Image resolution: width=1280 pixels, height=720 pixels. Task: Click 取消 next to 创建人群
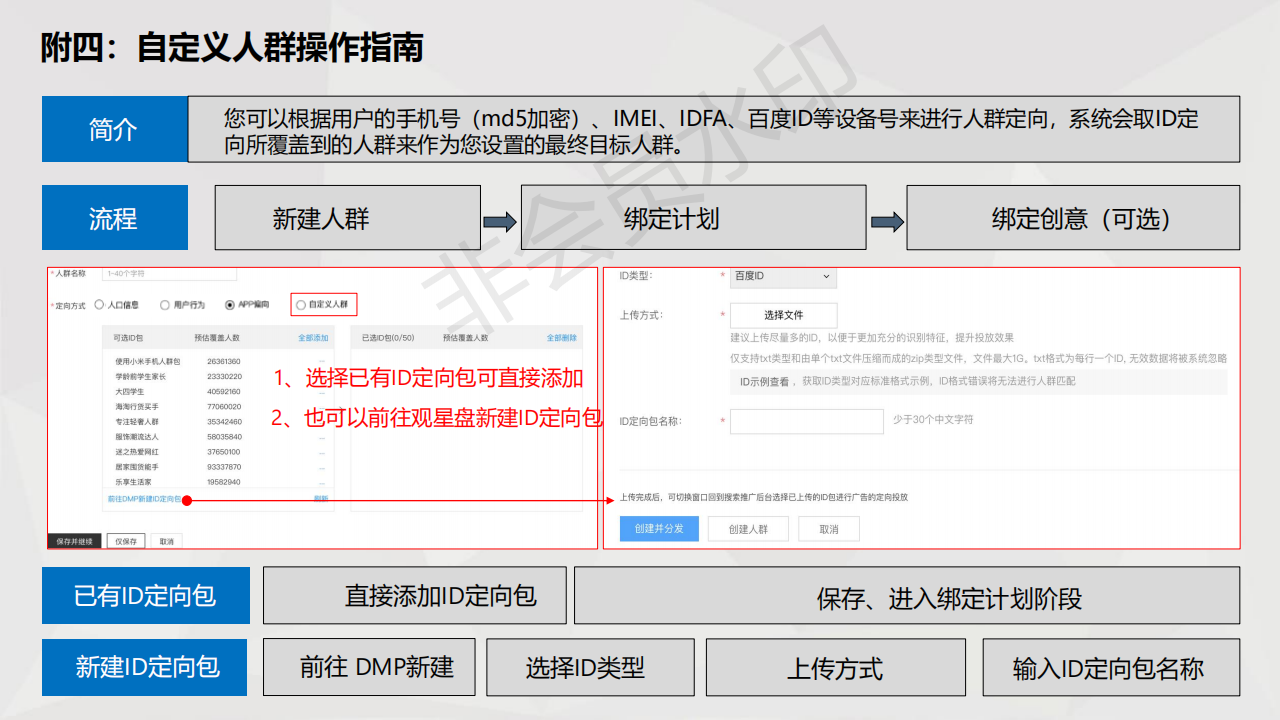[829, 529]
